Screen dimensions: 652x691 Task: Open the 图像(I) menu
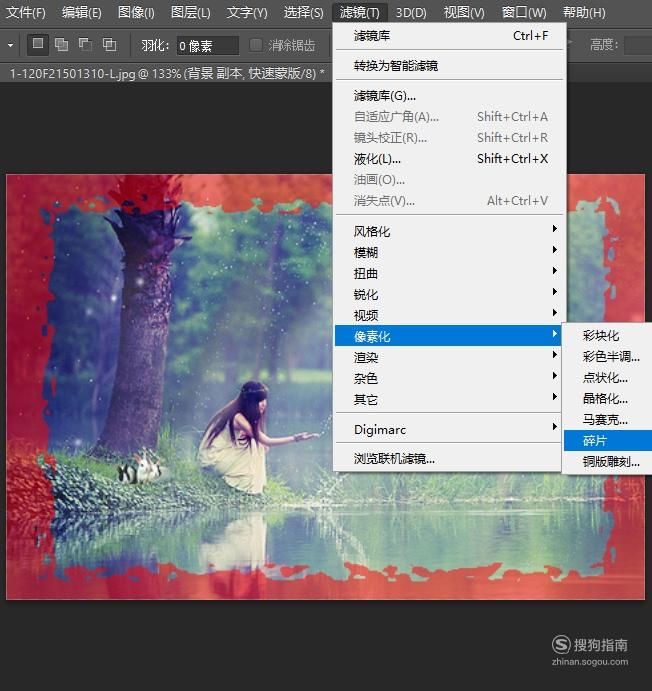pyautogui.click(x=136, y=12)
